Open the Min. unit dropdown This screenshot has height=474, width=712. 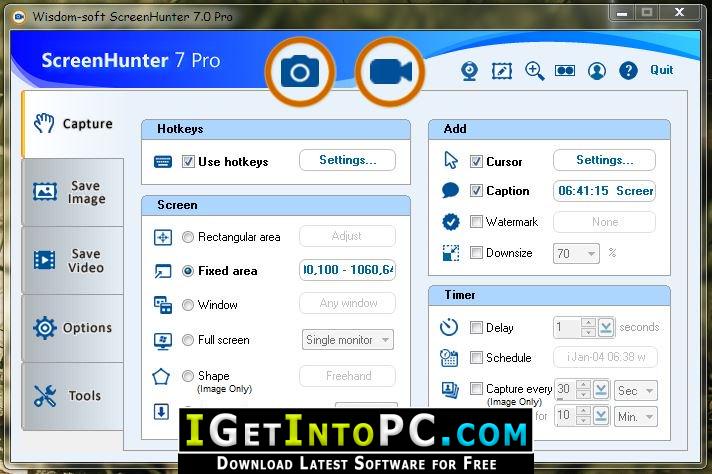tap(635, 416)
